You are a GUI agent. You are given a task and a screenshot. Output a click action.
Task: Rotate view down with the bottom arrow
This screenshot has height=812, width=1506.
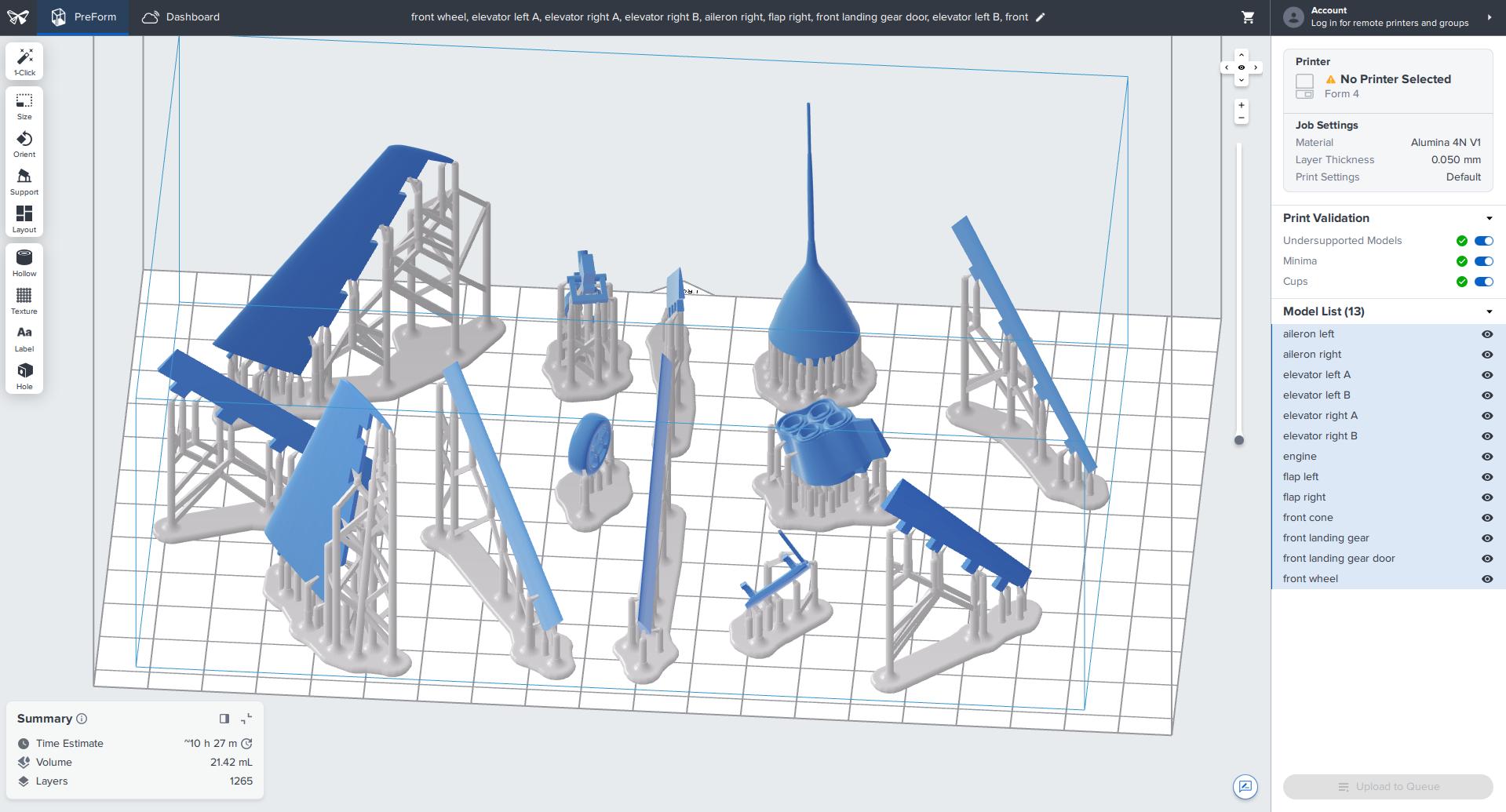pyautogui.click(x=1241, y=80)
